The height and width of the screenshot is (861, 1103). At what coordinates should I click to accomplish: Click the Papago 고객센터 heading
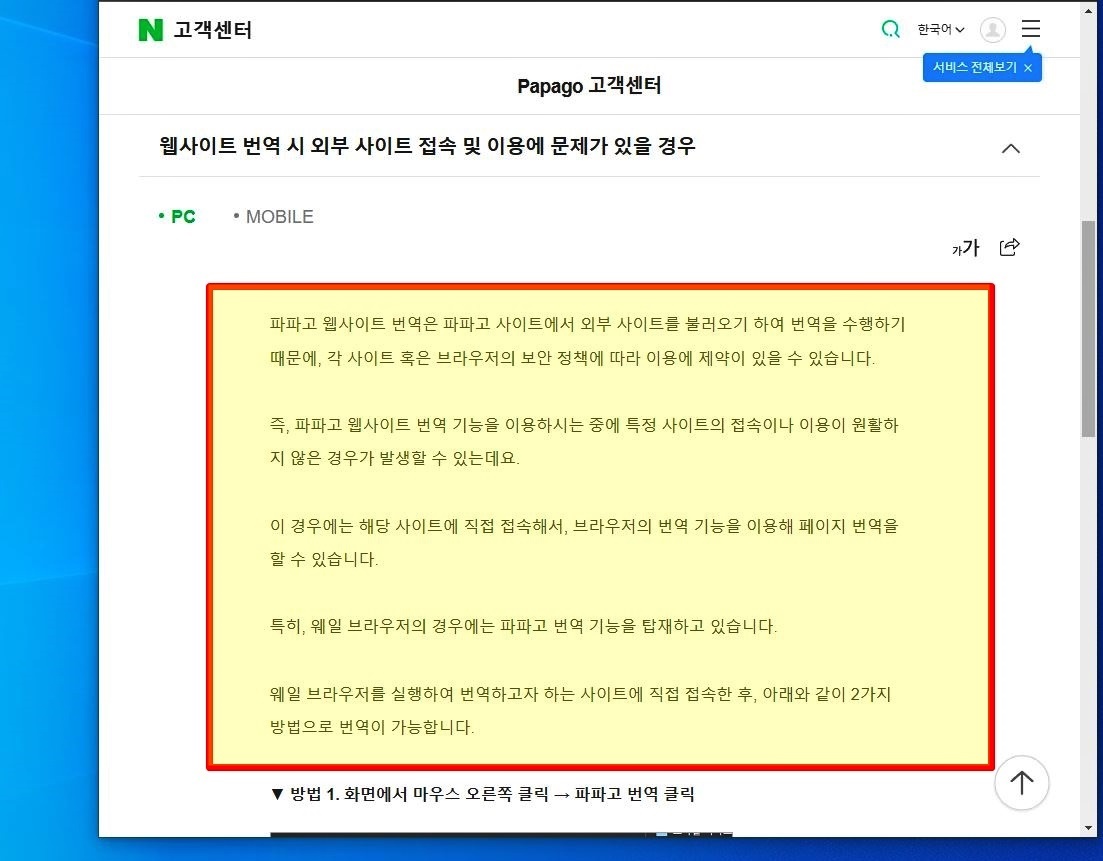click(589, 86)
